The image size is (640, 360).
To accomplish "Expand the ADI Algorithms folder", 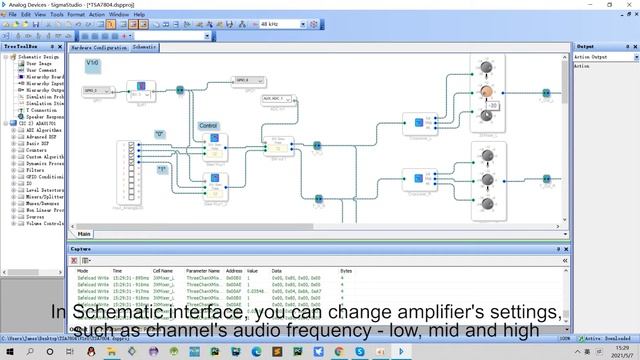I will [13, 130].
